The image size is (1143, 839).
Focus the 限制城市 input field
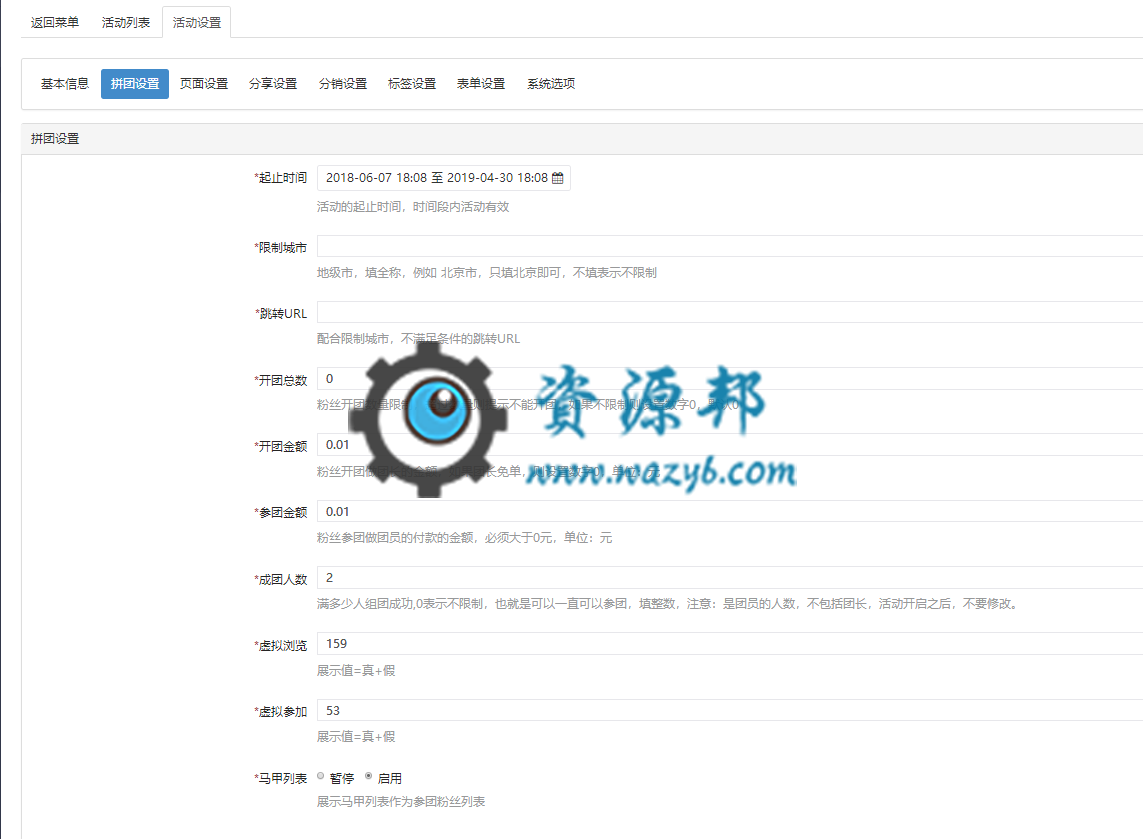(x=730, y=246)
